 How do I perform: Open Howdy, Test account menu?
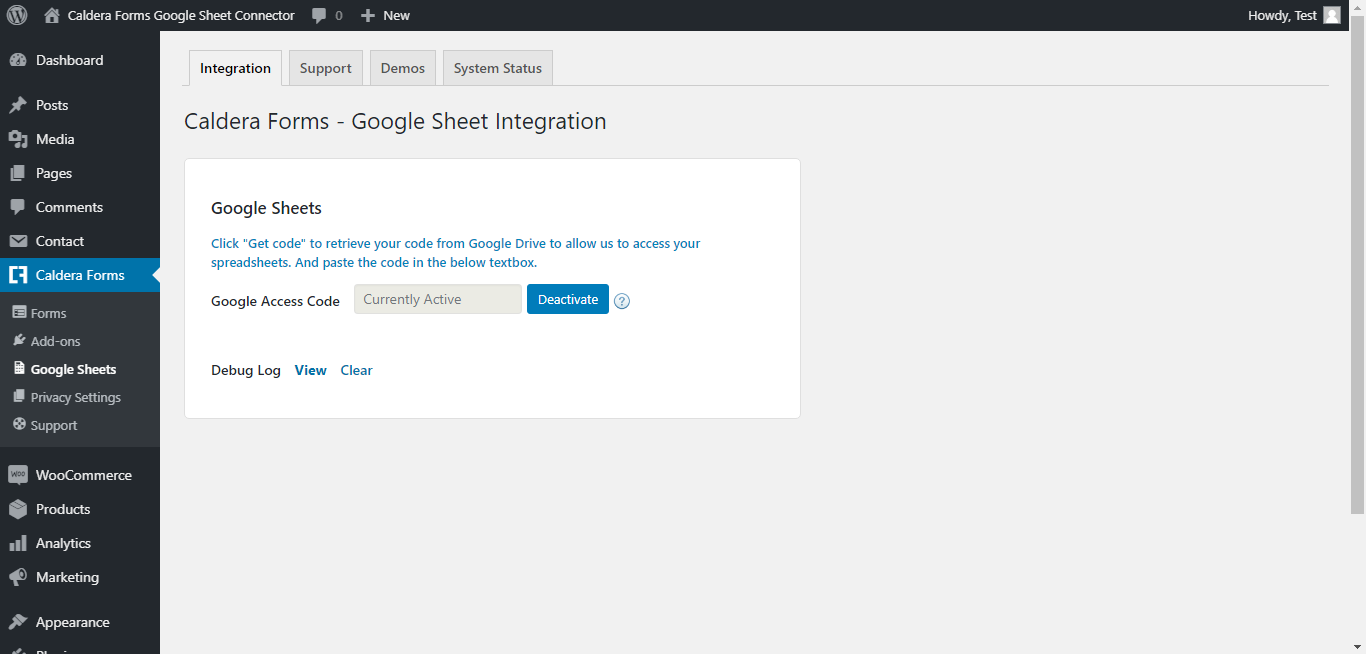1294,15
